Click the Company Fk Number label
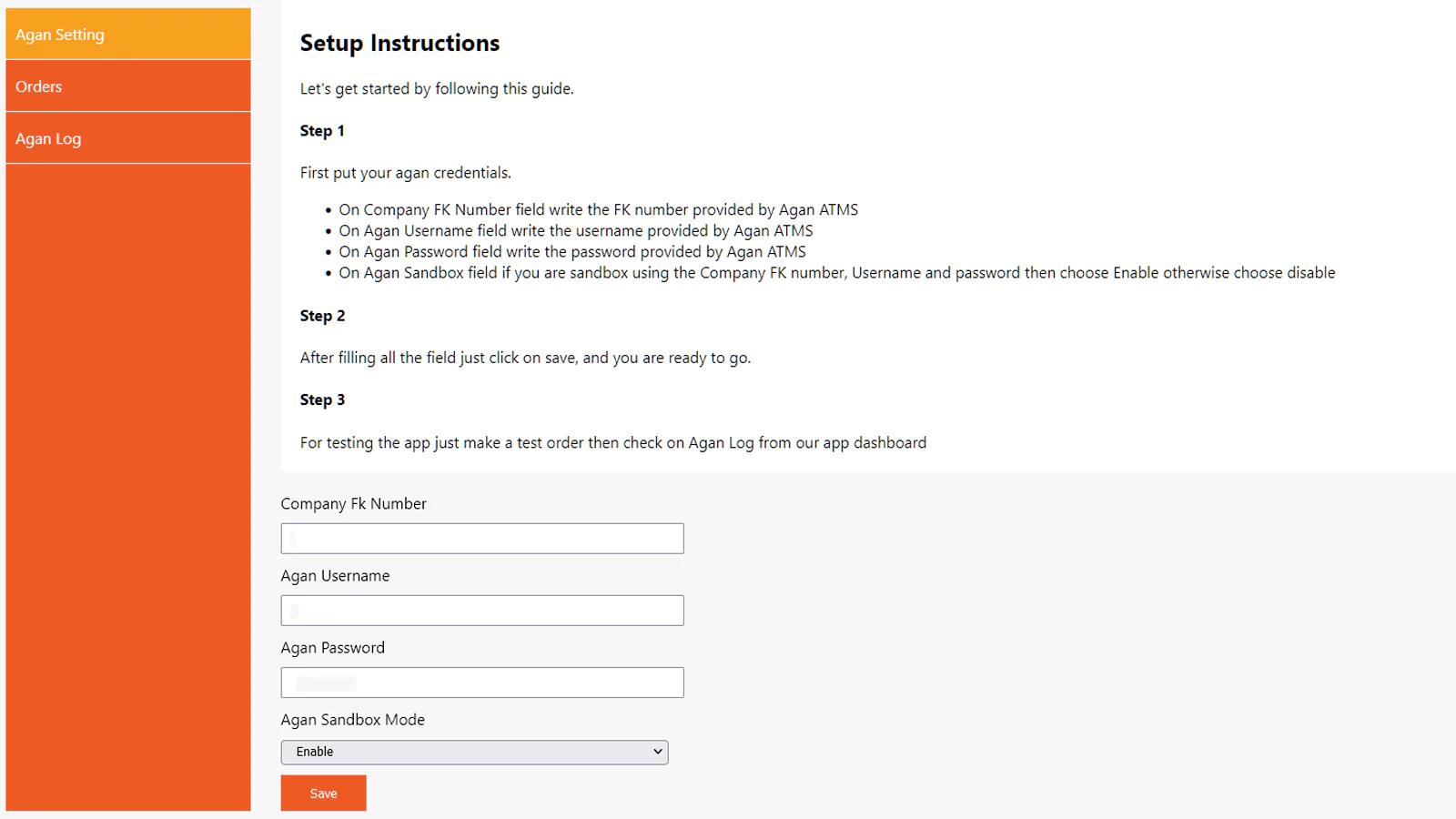The height and width of the screenshot is (819, 1456). 353,504
